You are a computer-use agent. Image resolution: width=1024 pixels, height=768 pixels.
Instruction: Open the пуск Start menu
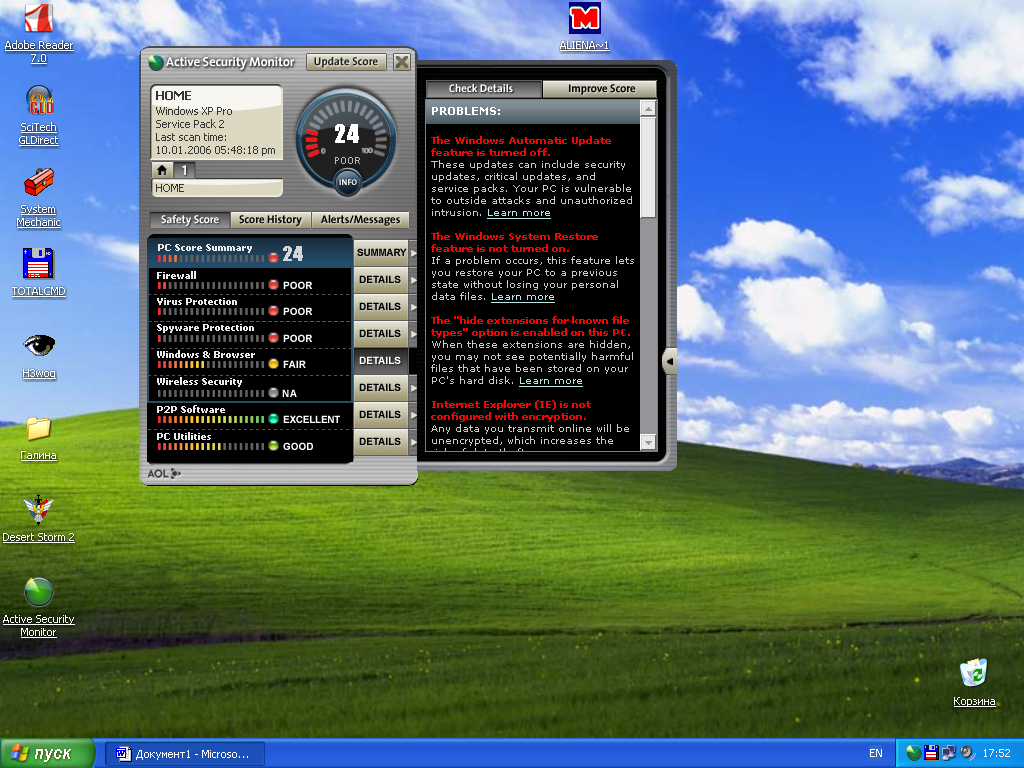[47, 754]
